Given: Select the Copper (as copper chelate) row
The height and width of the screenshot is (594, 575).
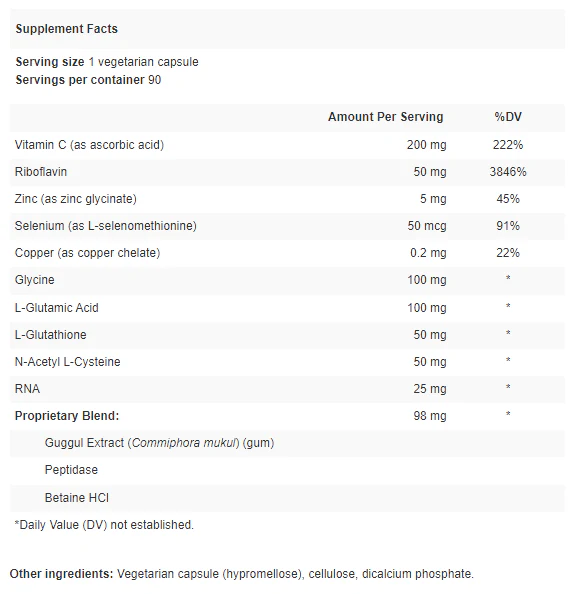Looking at the screenshot, I should pyautogui.click(x=287, y=253).
